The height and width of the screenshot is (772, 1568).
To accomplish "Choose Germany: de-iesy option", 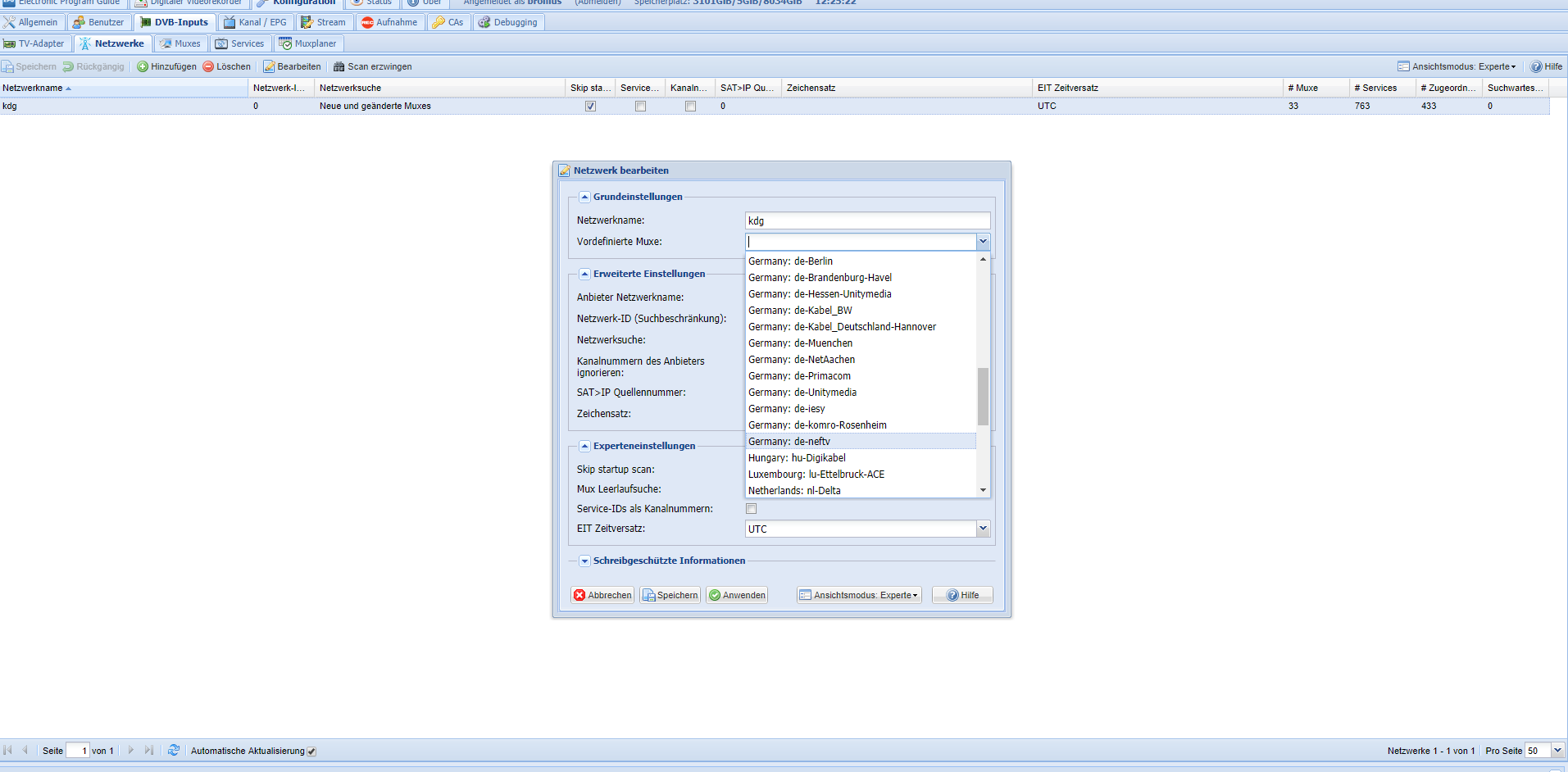I will (x=861, y=409).
